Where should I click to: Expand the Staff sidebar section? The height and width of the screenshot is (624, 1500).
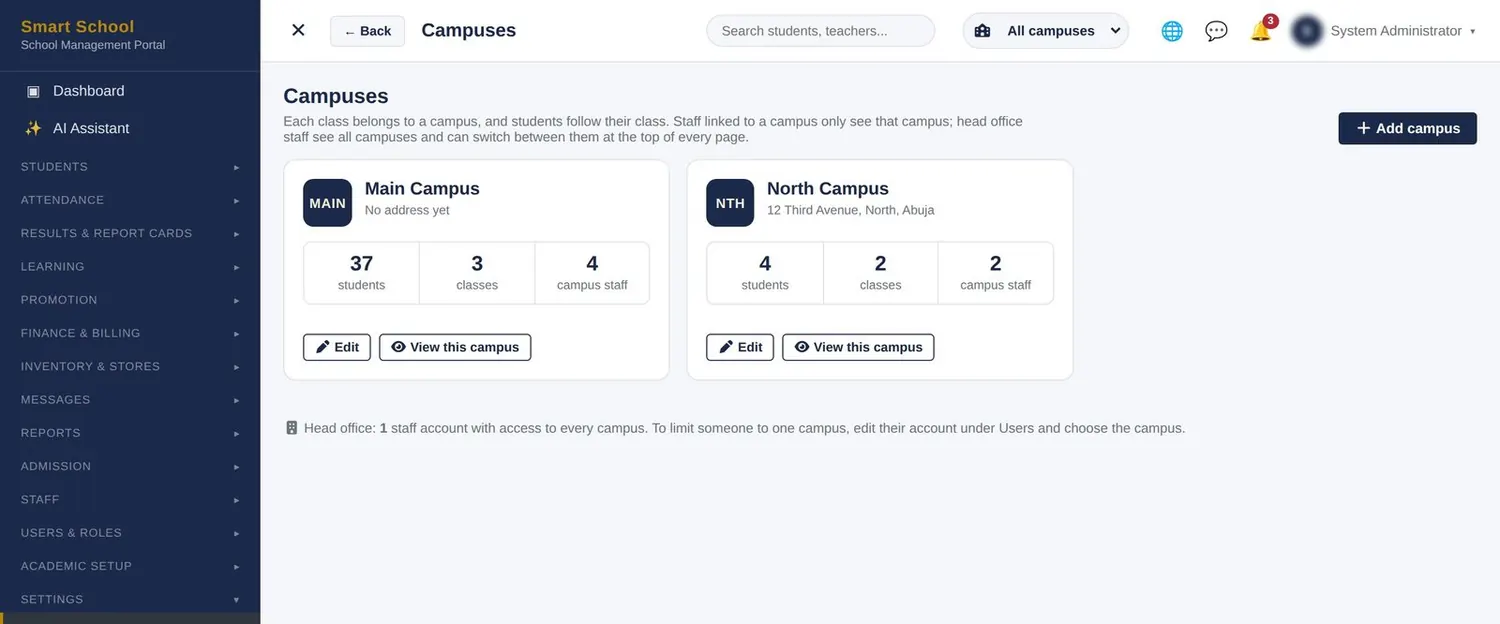click(130, 499)
